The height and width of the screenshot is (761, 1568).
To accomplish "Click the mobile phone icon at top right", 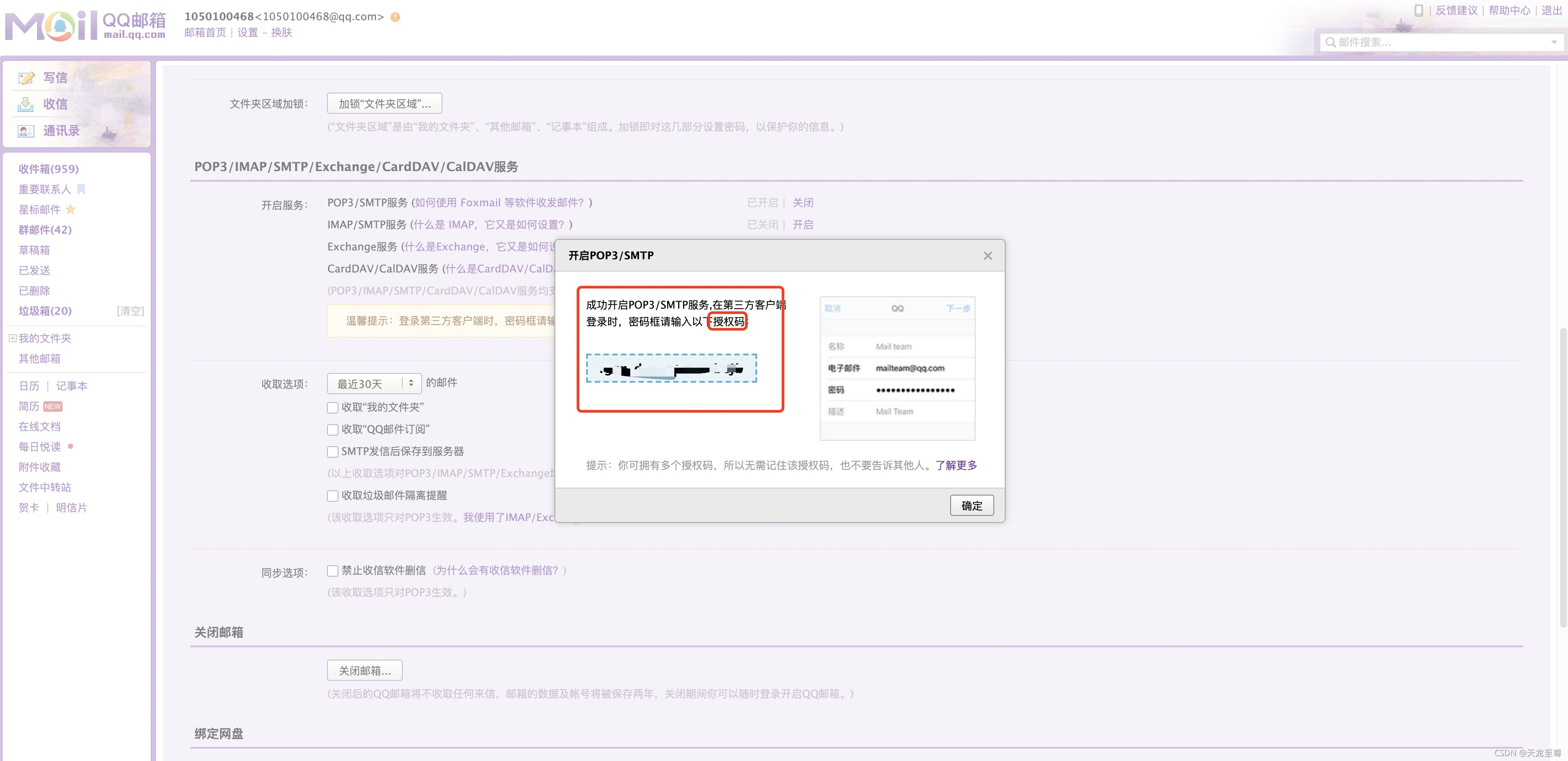I will (1418, 10).
